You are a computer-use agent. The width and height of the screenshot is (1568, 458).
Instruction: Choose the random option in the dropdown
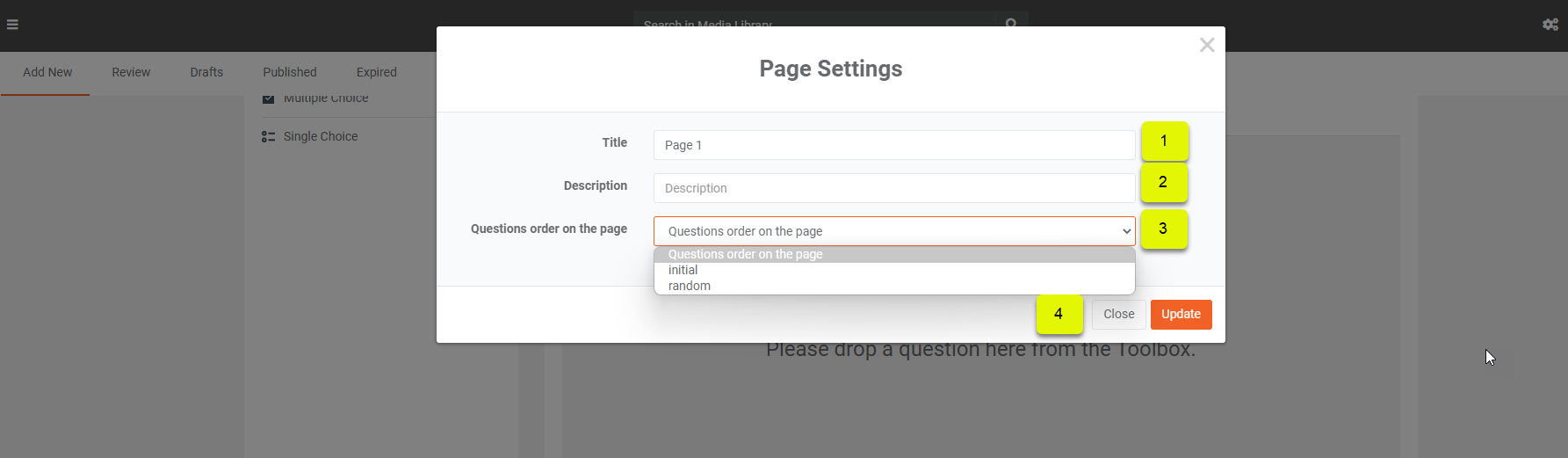690,286
